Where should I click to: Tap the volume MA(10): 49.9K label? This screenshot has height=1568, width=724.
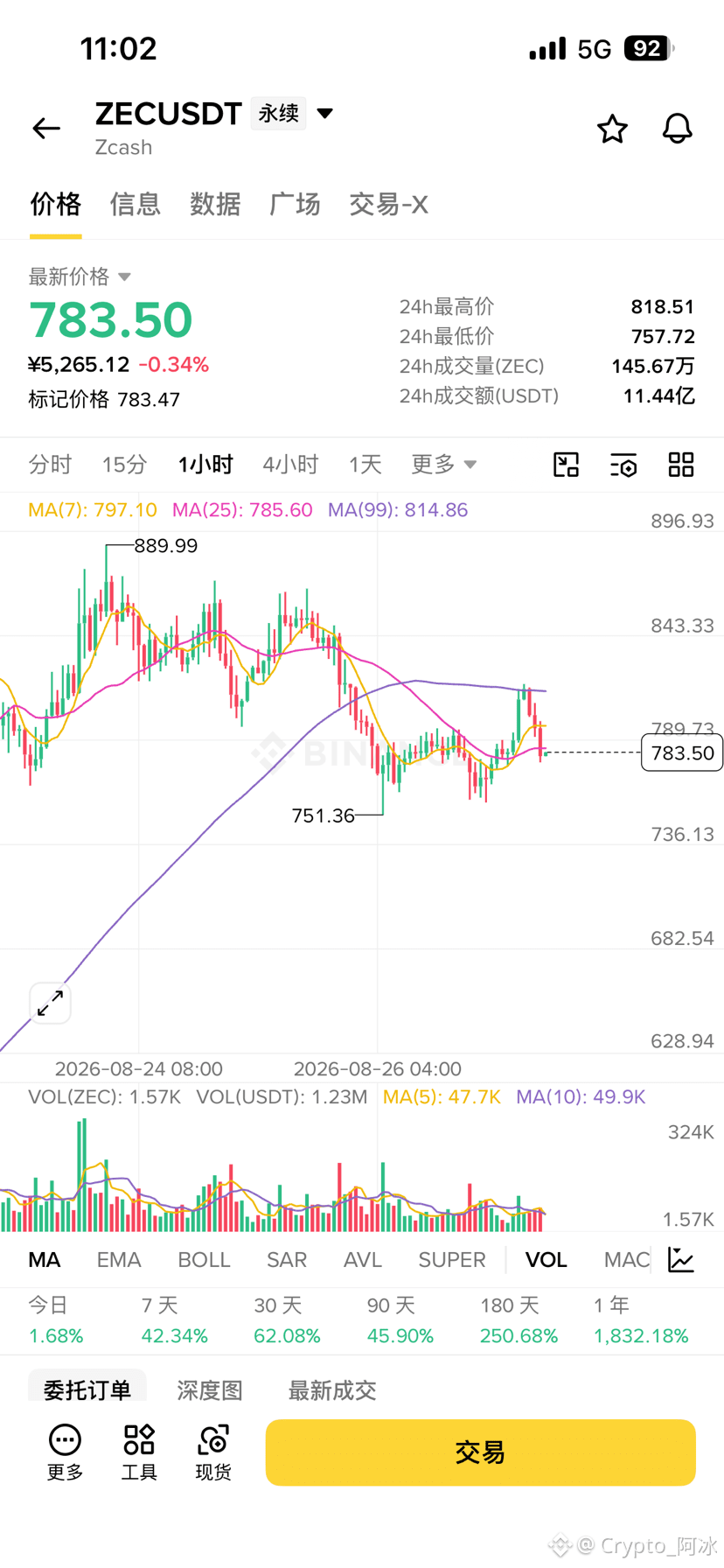pyautogui.click(x=581, y=1097)
